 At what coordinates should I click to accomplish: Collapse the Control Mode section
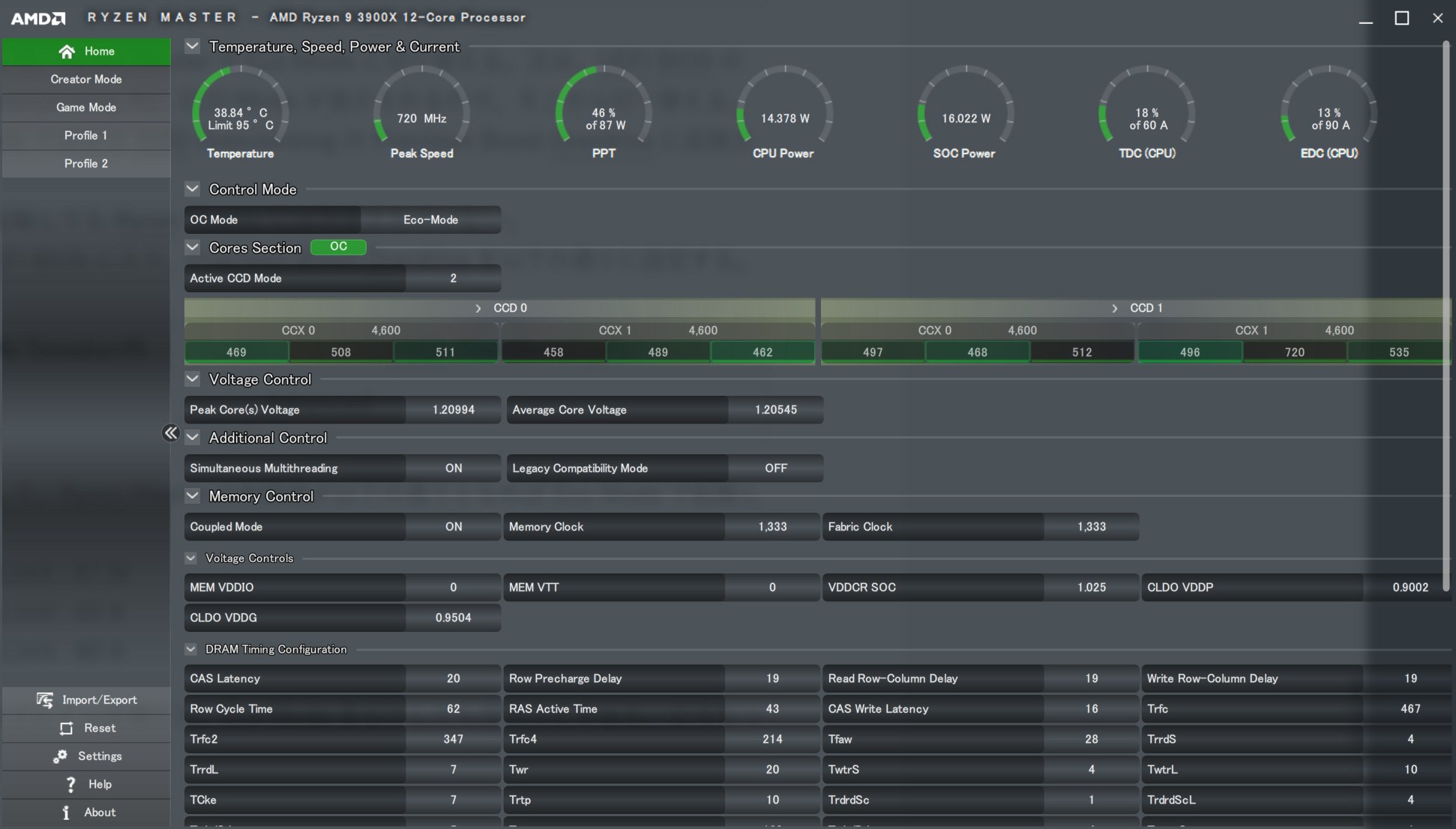point(193,189)
